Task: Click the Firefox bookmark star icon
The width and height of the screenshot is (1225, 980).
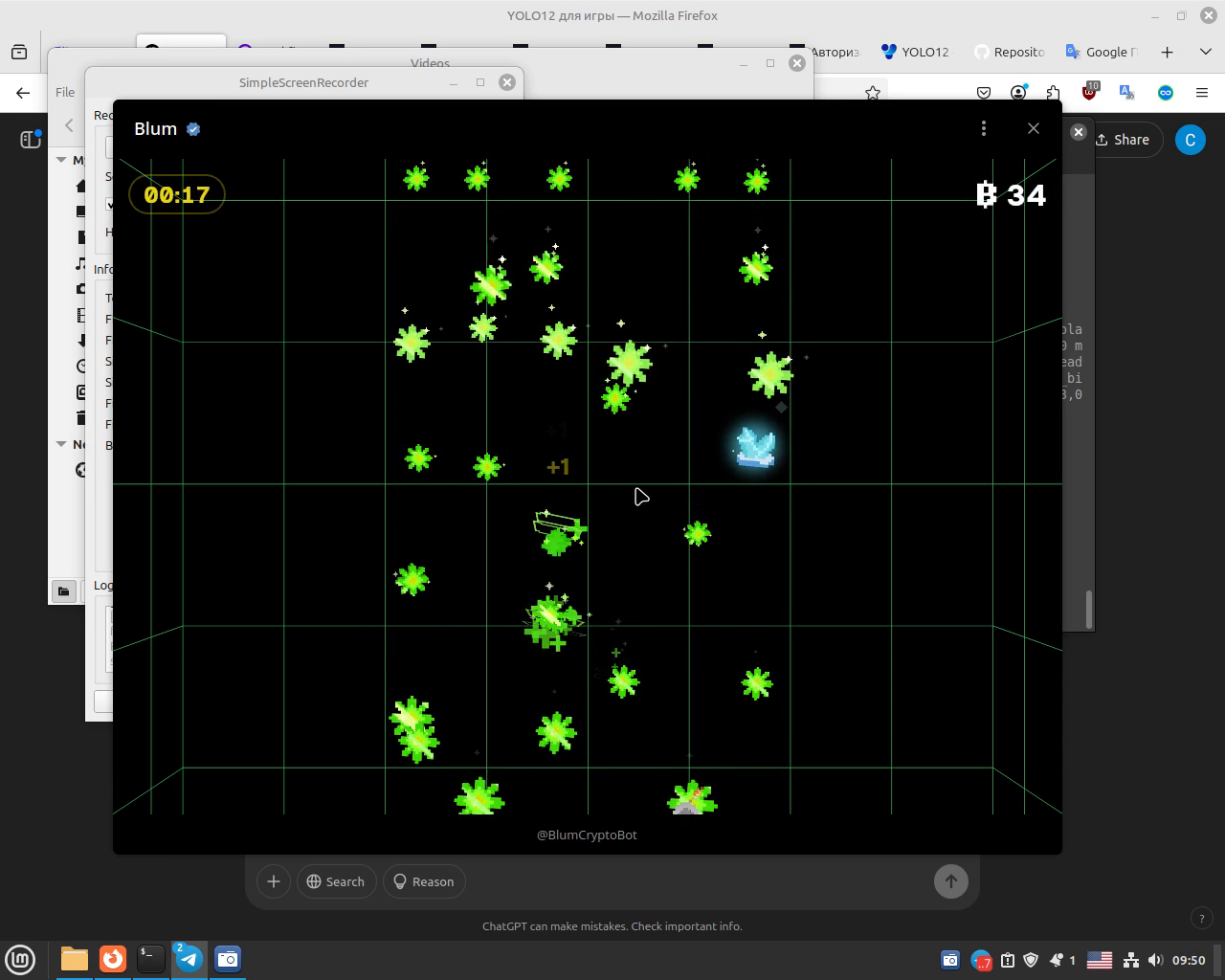Action: click(x=873, y=93)
